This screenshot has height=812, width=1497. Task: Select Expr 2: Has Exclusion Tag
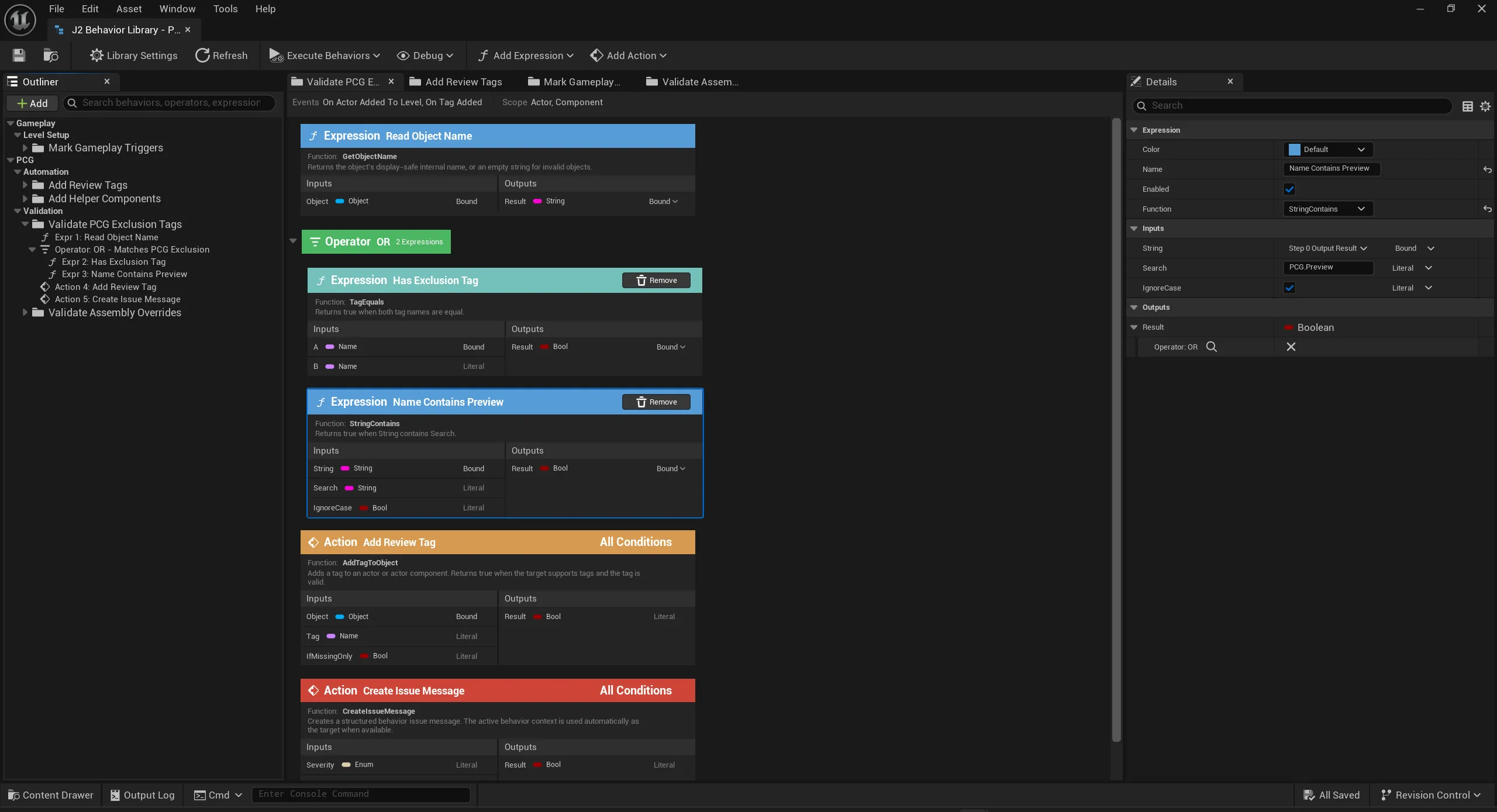point(113,262)
